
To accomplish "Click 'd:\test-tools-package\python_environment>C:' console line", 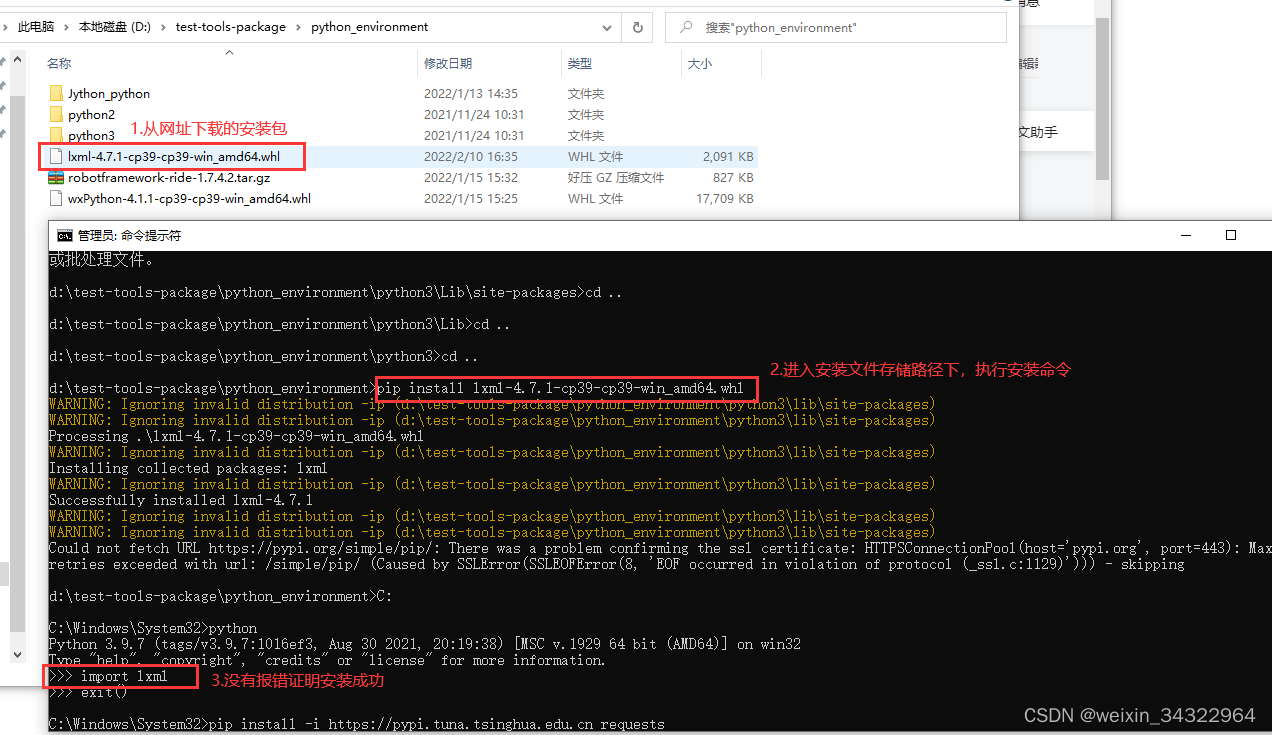I will click(221, 596).
